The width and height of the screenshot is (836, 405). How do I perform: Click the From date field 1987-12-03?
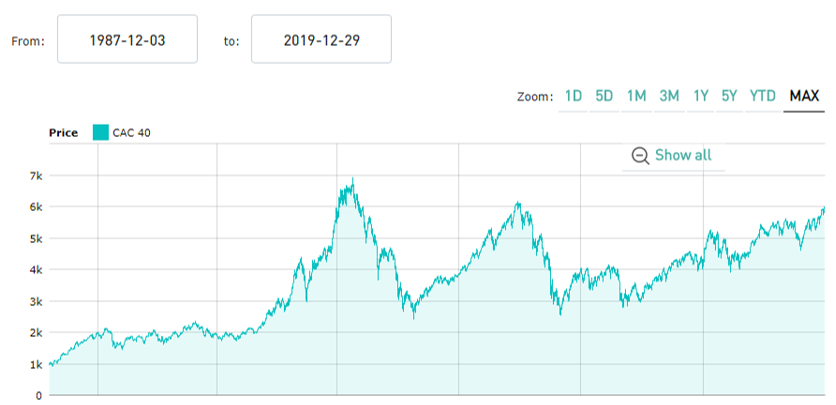point(127,40)
